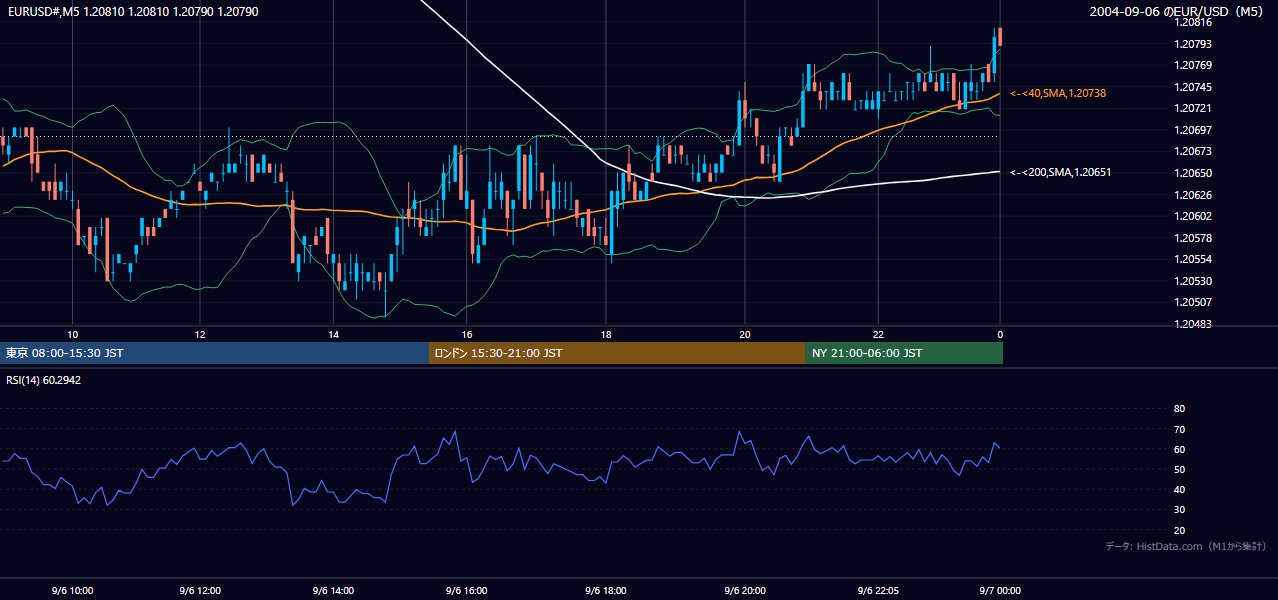This screenshot has width=1278, height=600.
Task: Click the 1.20650 price axis label
Action: [x=1192, y=173]
